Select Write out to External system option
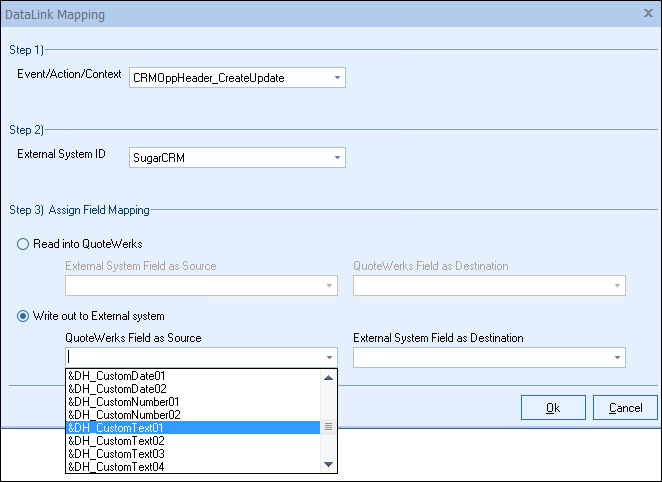 [x=23, y=316]
